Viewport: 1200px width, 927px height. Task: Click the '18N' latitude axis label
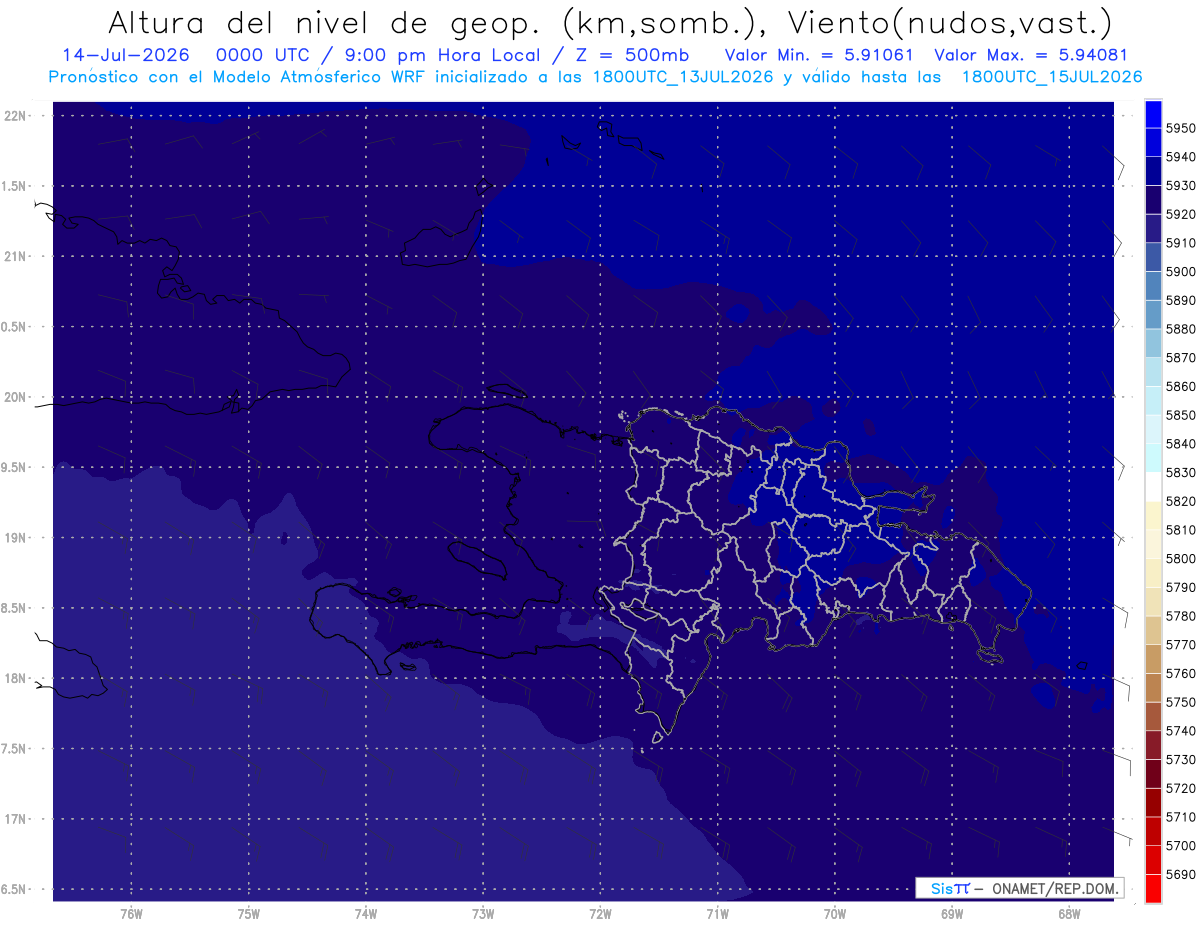[x=15, y=678]
